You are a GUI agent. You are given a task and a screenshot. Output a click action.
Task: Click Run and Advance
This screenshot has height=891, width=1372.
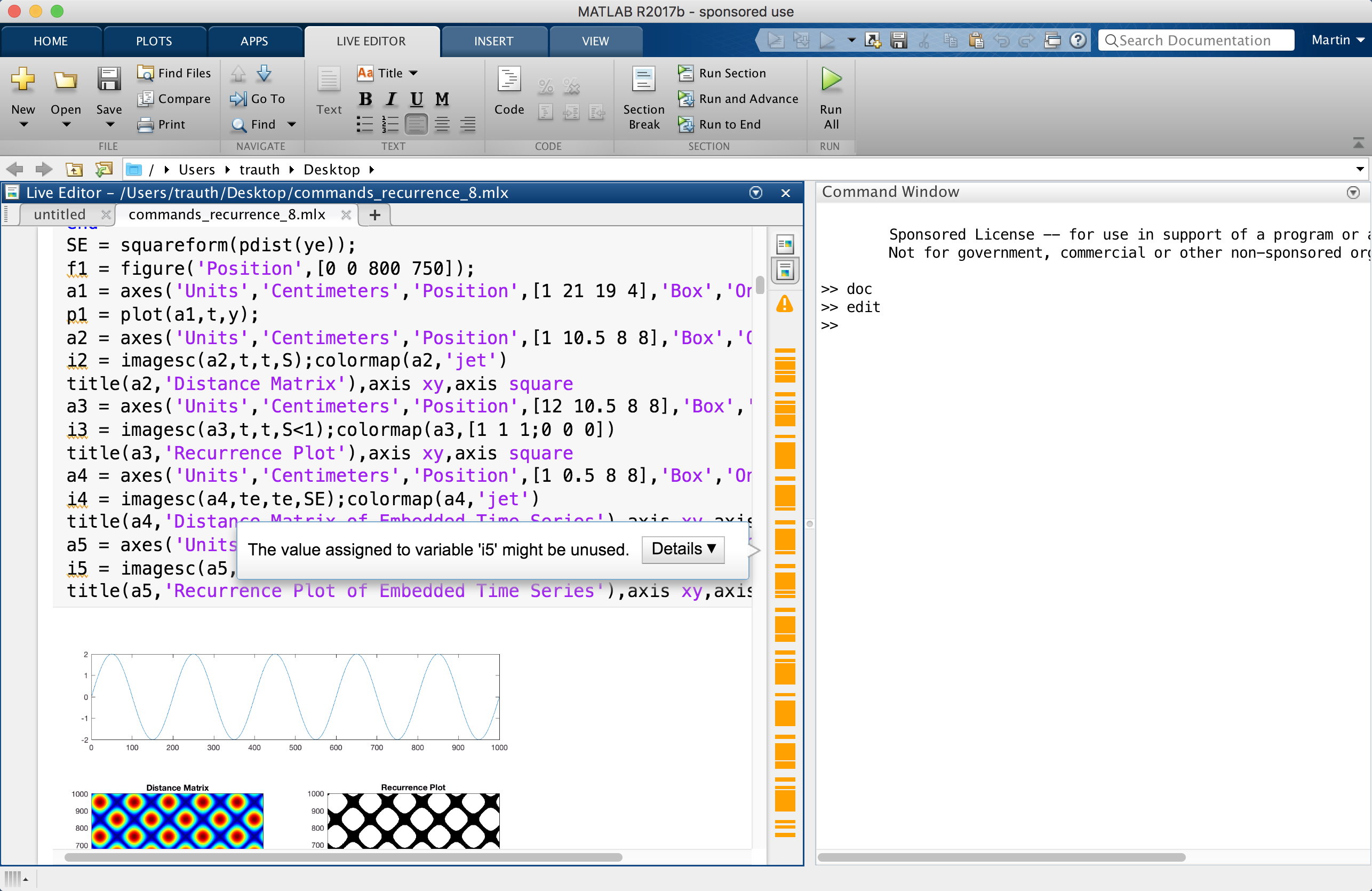(748, 99)
